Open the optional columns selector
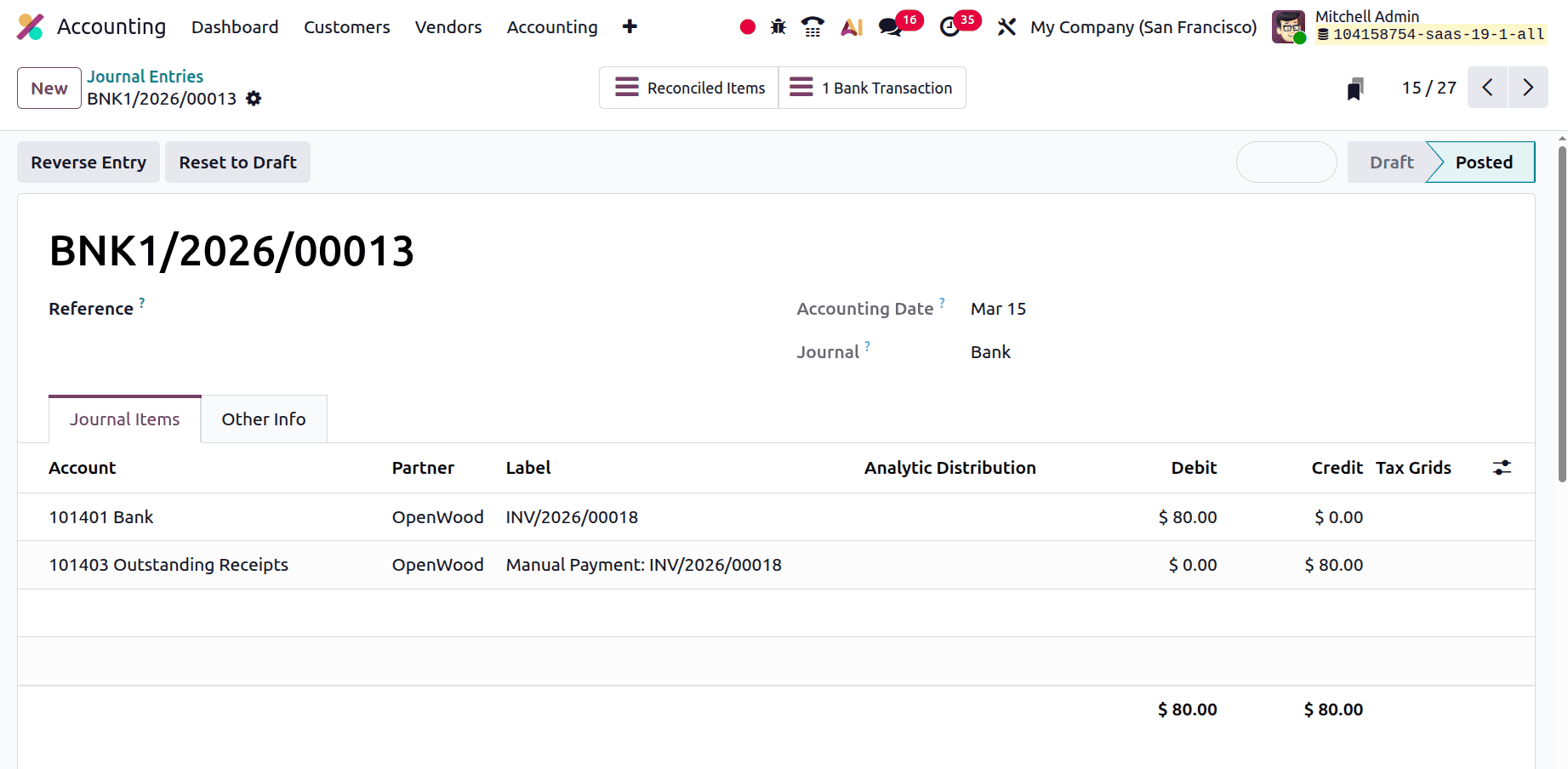Viewport: 1568px width, 769px height. 1502,468
